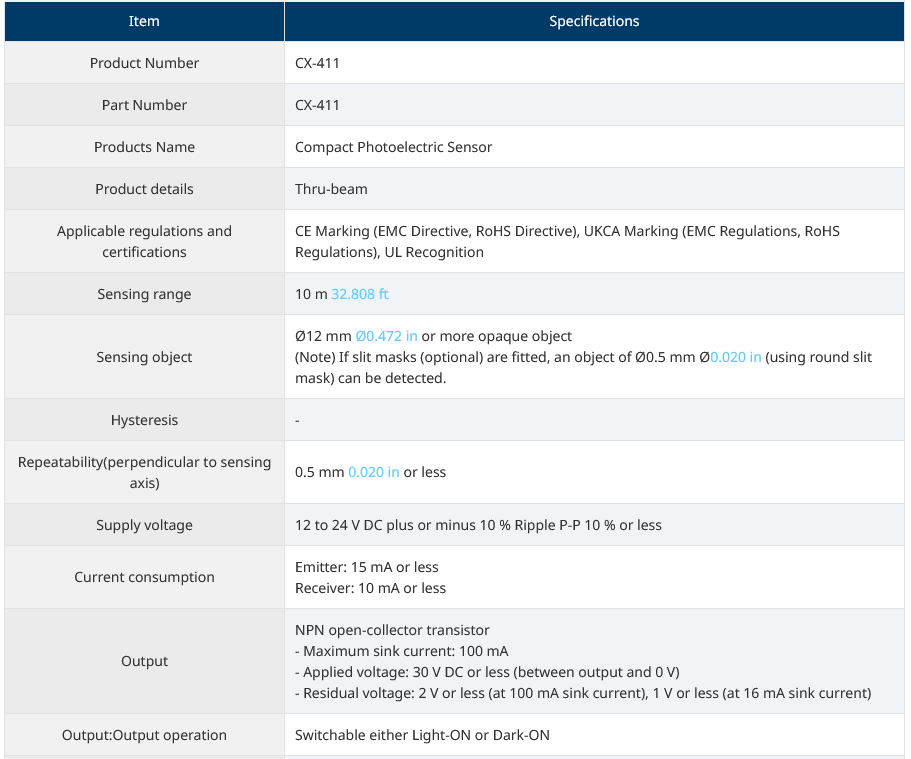Click the Product Number CX-411 value
Viewport: 911px width, 759px height.
pos(317,63)
